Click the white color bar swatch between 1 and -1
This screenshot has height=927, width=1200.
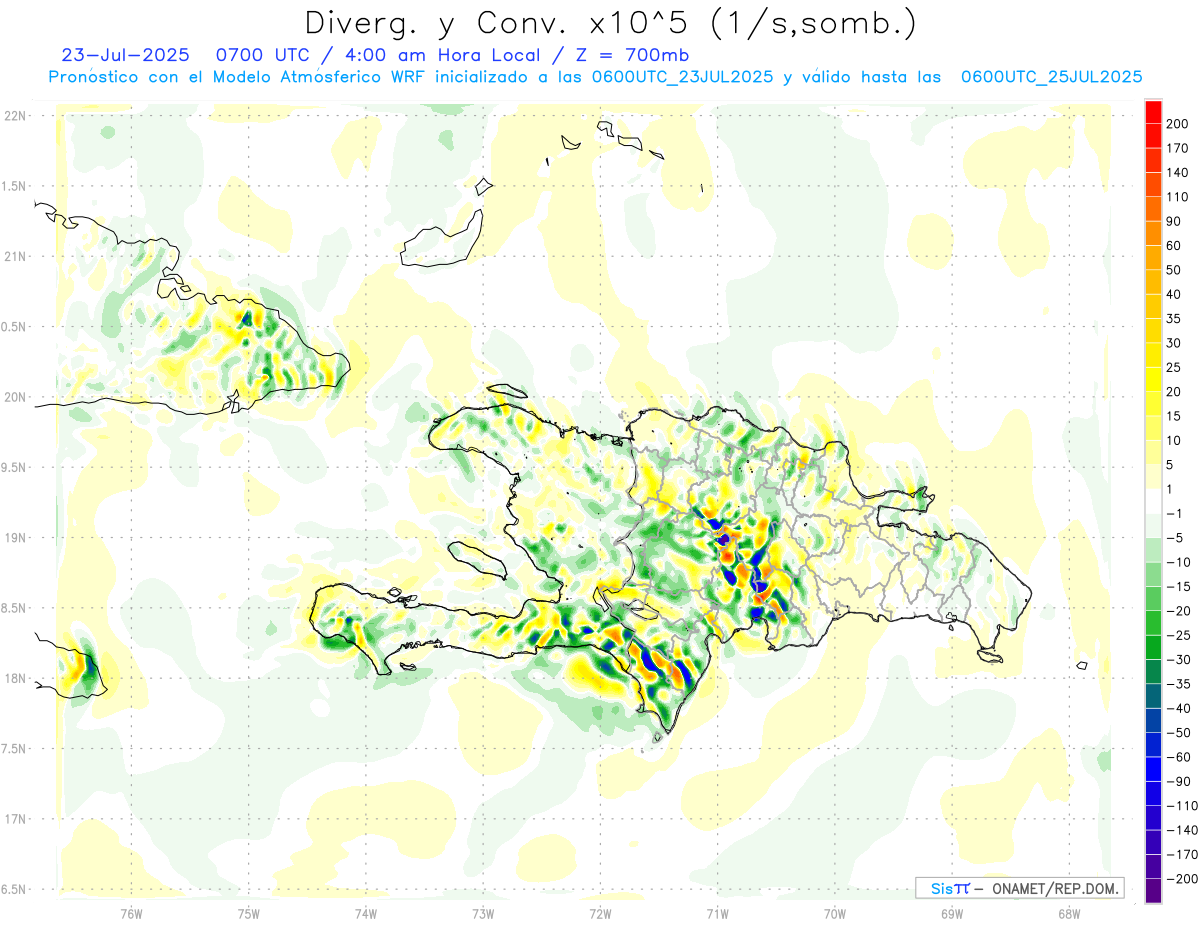click(x=1153, y=502)
